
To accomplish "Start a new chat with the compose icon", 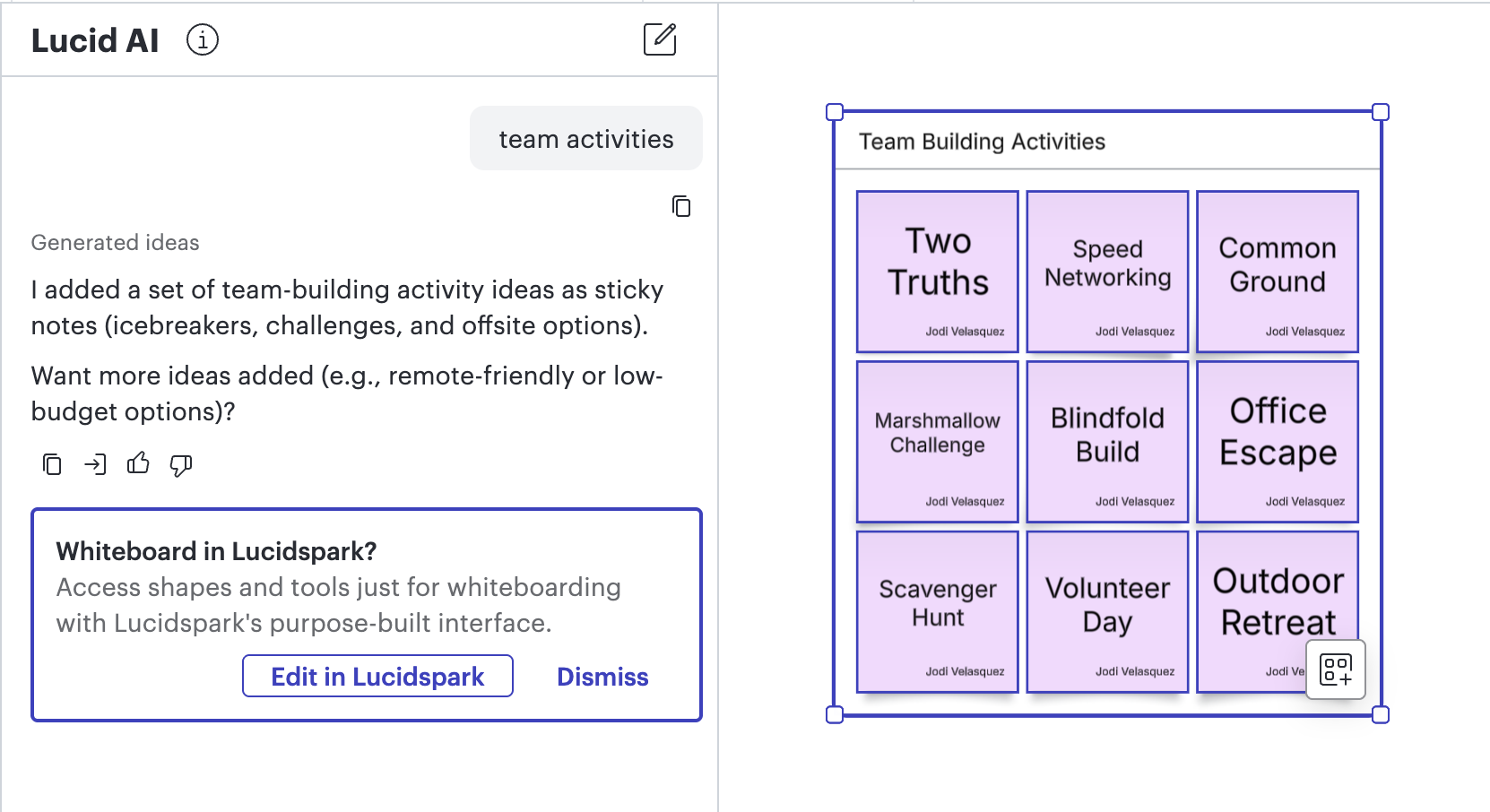I will tap(660, 39).
